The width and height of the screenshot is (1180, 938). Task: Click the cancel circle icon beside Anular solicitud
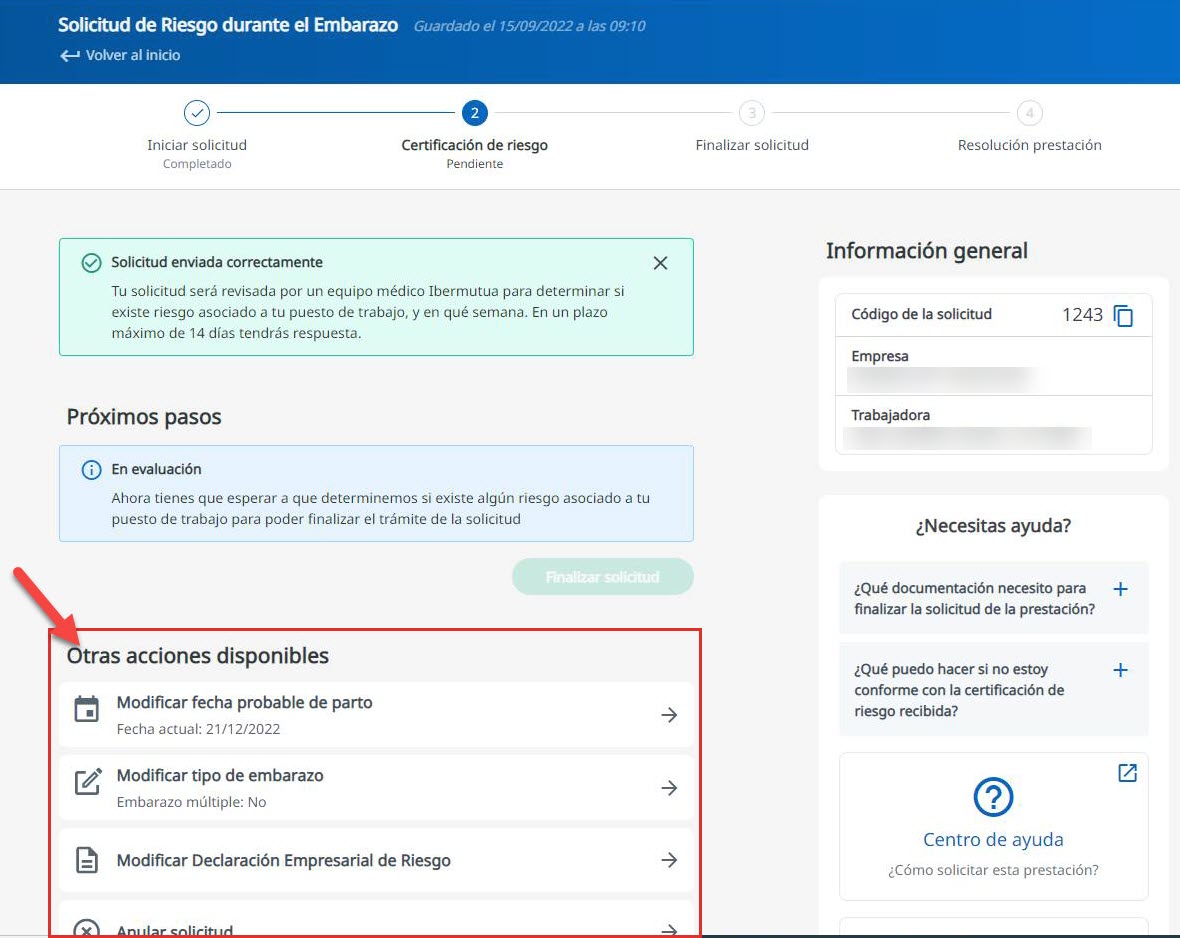(87, 929)
